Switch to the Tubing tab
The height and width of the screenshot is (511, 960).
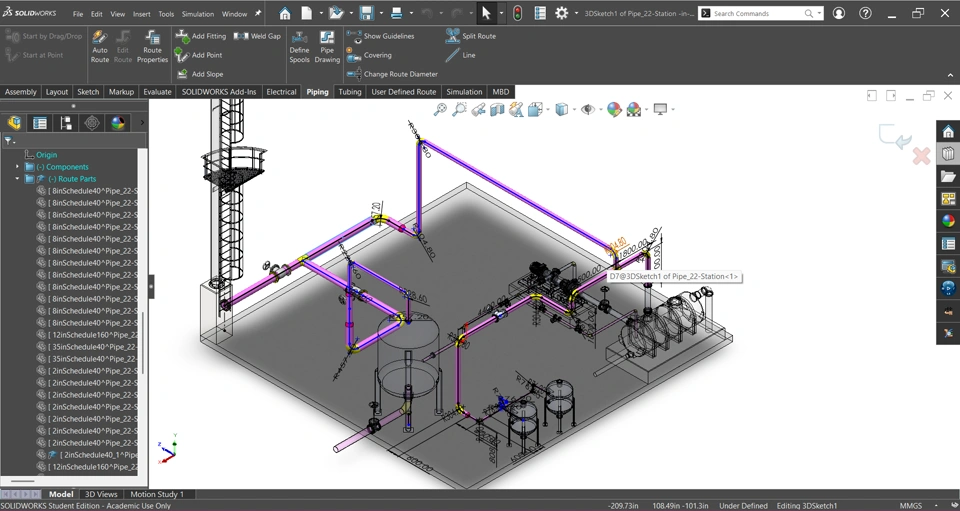(x=350, y=92)
